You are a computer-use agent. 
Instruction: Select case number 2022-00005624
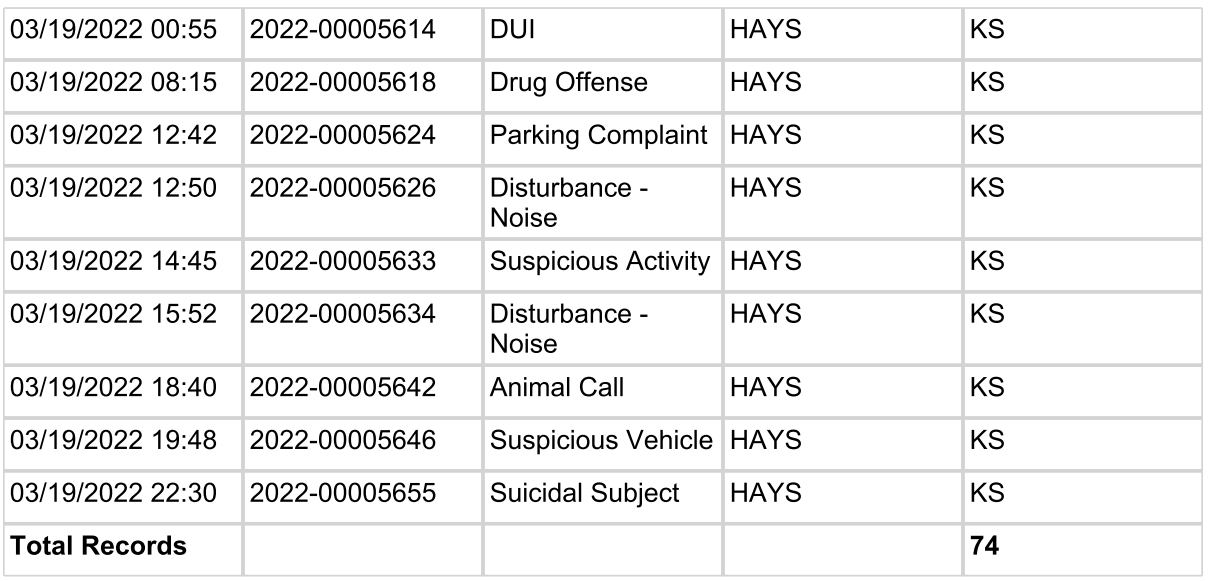pyautogui.click(x=345, y=134)
